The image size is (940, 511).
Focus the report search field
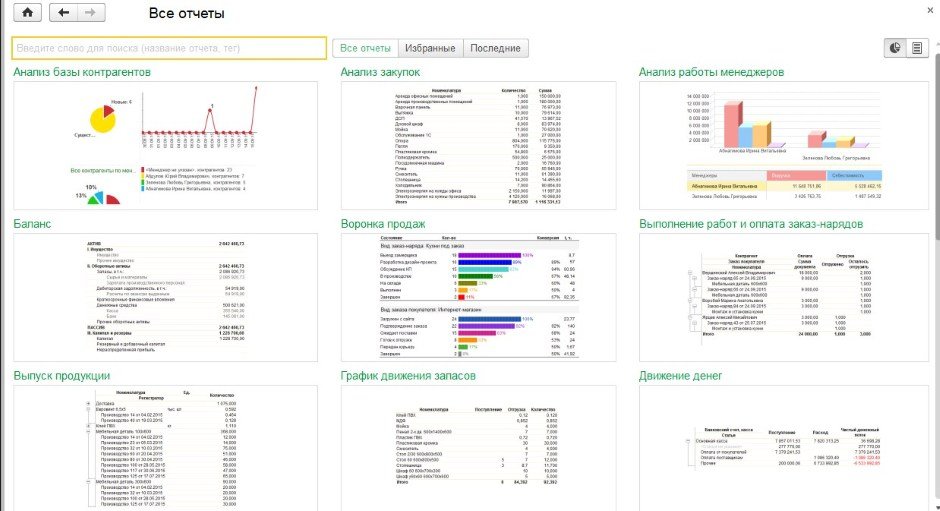(x=168, y=48)
